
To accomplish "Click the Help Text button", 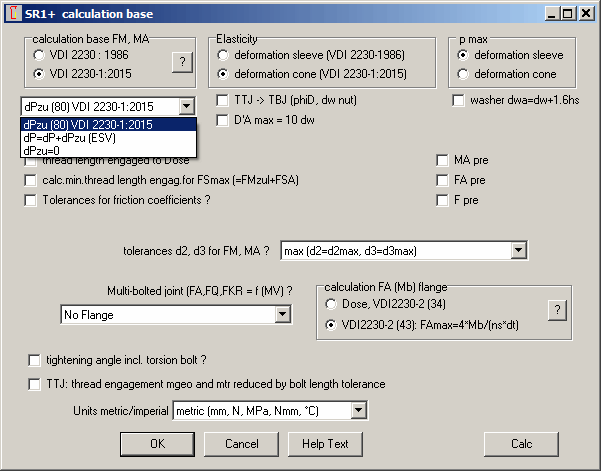I will [x=325, y=443].
